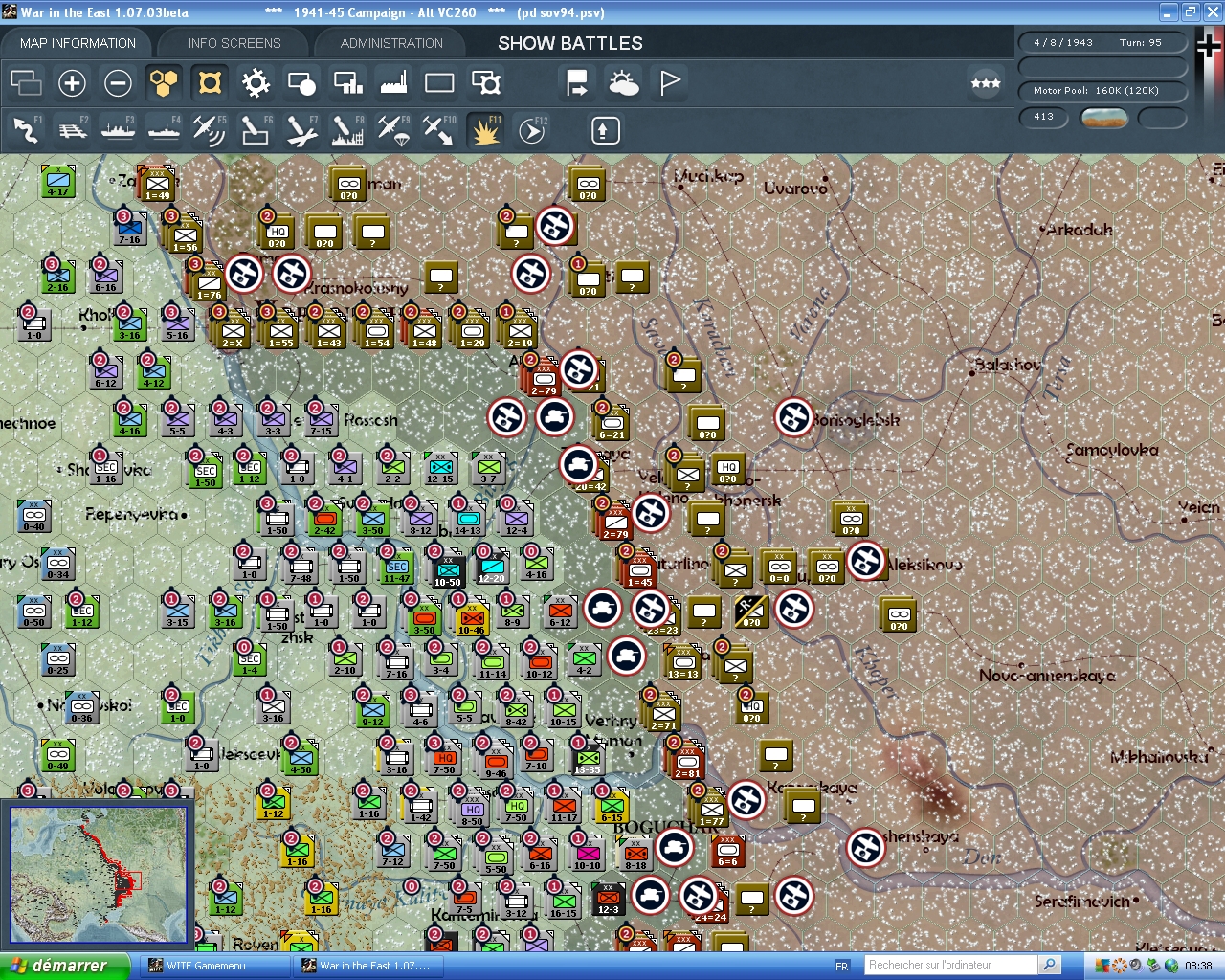Select F3 naval transport ship icon
Viewport: 1225px width, 980px height.
coord(118,130)
